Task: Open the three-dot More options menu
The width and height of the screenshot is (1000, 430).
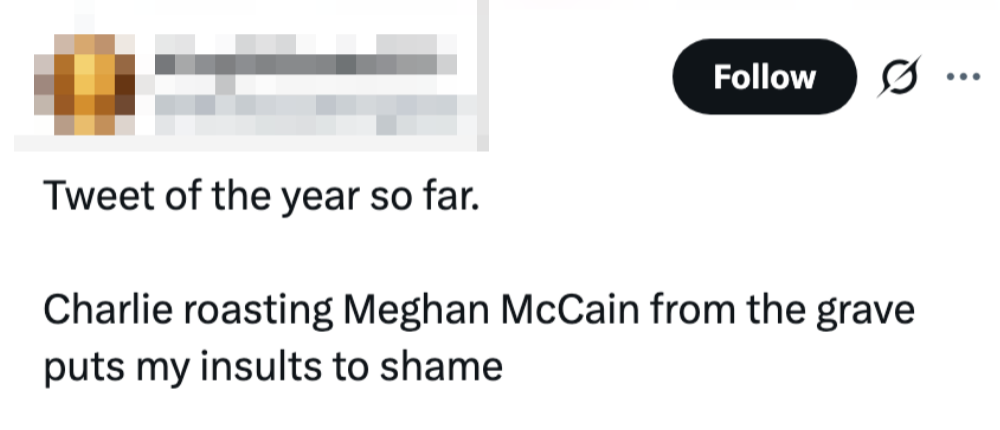Action: click(x=959, y=76)
